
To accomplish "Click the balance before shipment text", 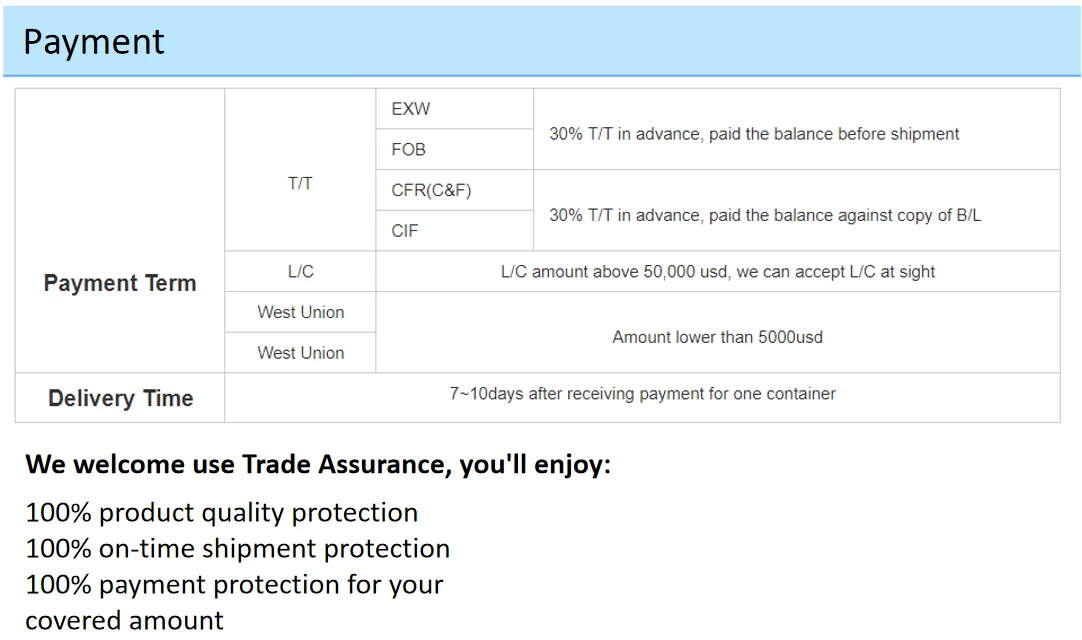I will click(x=754, y=134).
